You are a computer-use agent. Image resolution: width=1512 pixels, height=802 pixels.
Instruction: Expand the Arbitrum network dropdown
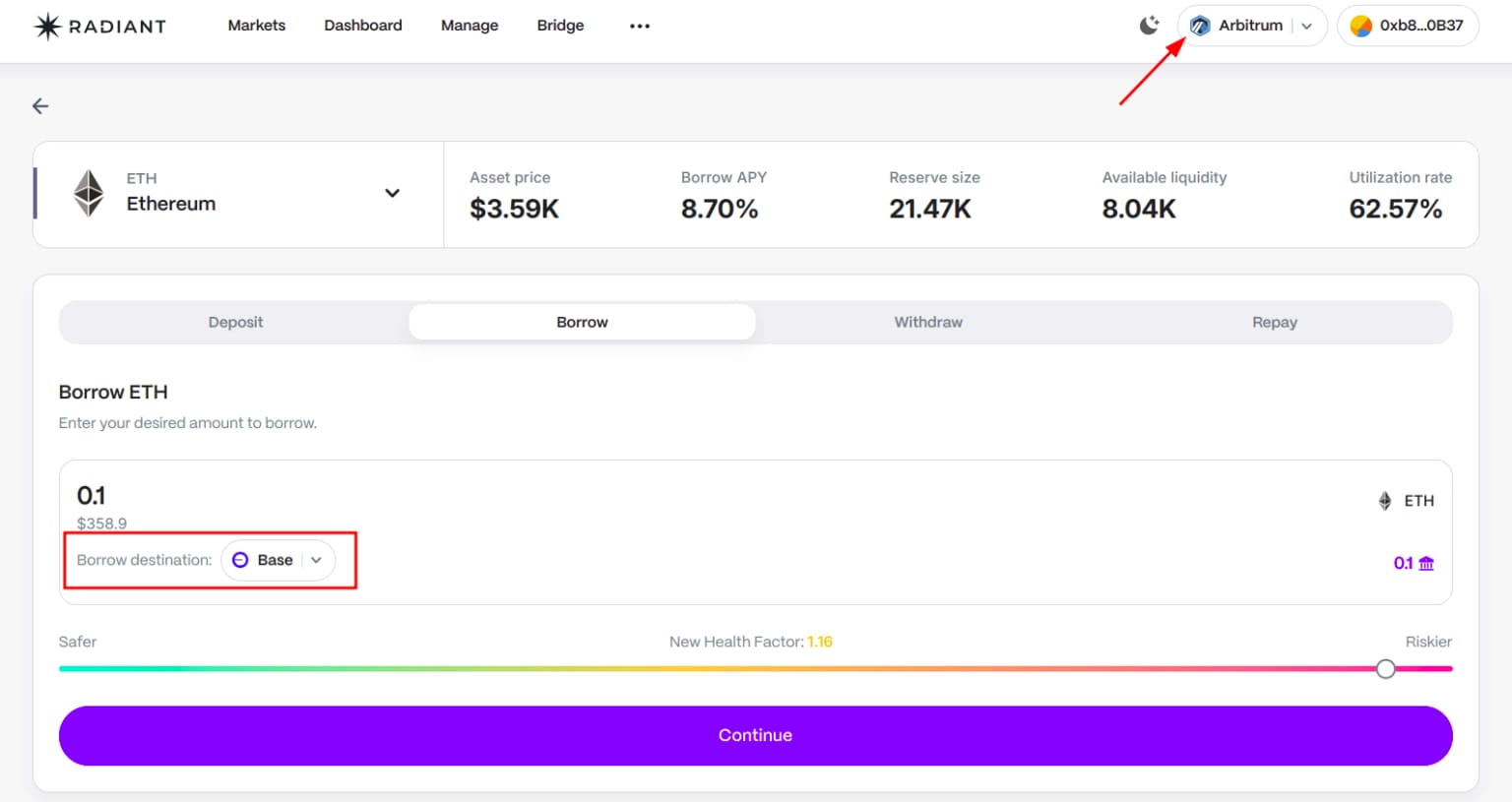click(1306, 26)
